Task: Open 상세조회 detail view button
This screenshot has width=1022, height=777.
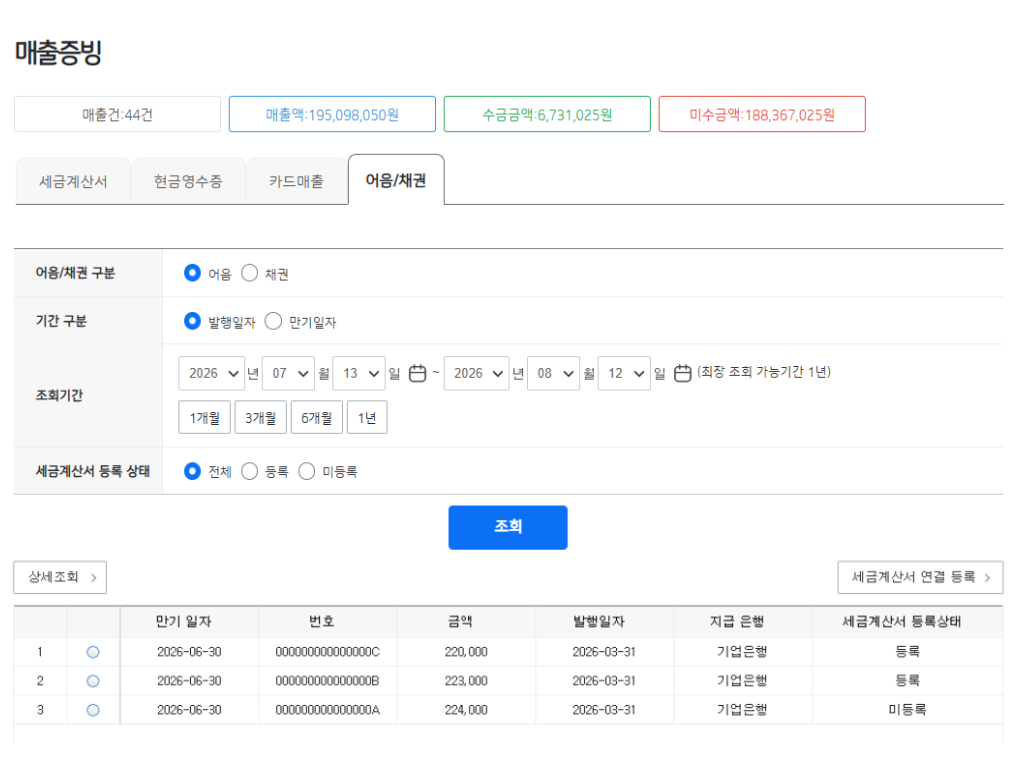Action: [60, 578]
